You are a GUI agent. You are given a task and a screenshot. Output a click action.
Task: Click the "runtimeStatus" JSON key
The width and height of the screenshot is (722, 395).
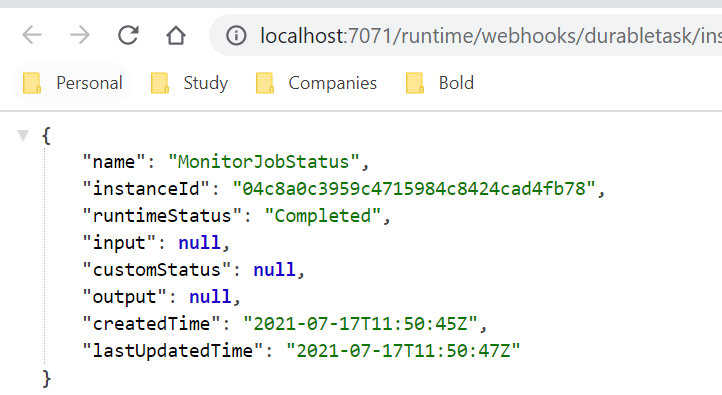[162, 216]
